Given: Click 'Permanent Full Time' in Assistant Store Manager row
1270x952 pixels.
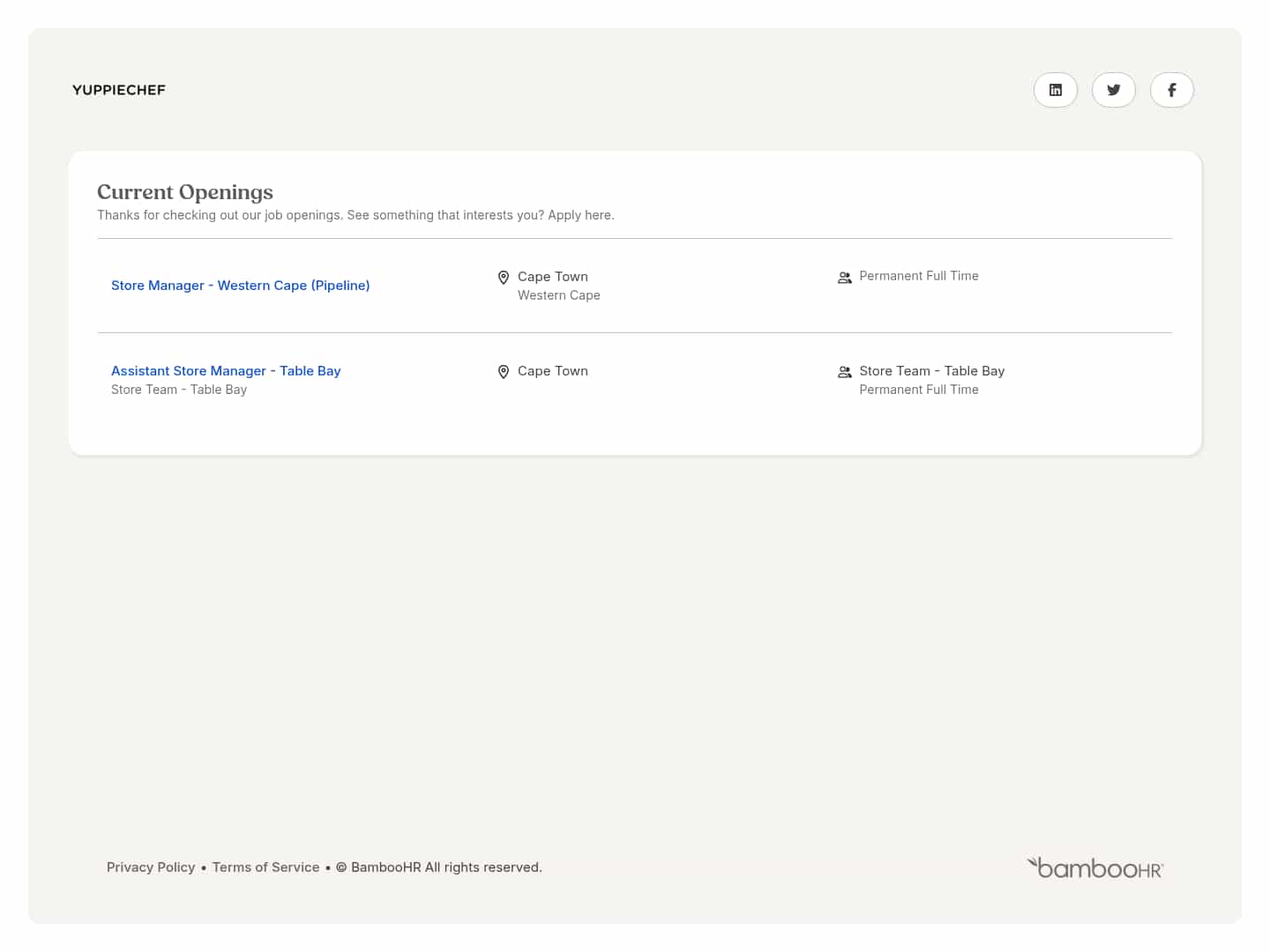Looking at the screenshot, I should click(919, 390).
